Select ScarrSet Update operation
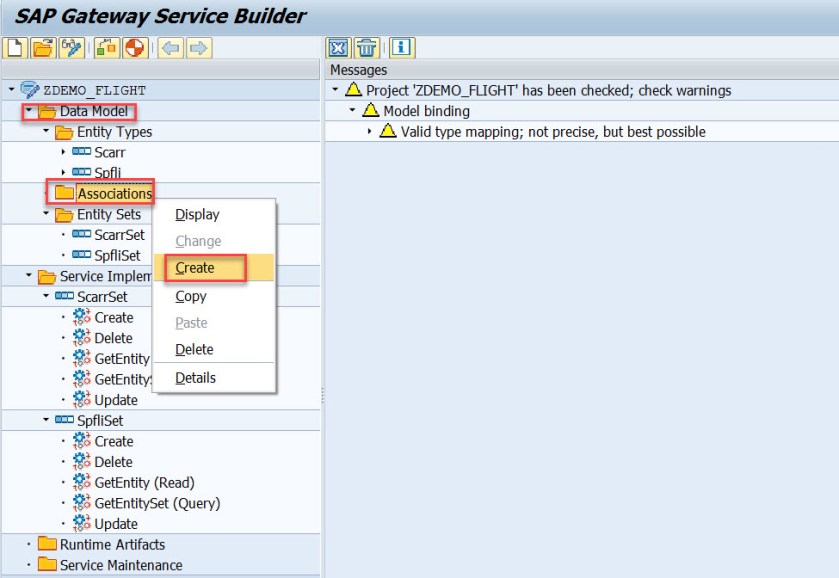The width and height of the screenshot is (839, 578). point(116,400)
